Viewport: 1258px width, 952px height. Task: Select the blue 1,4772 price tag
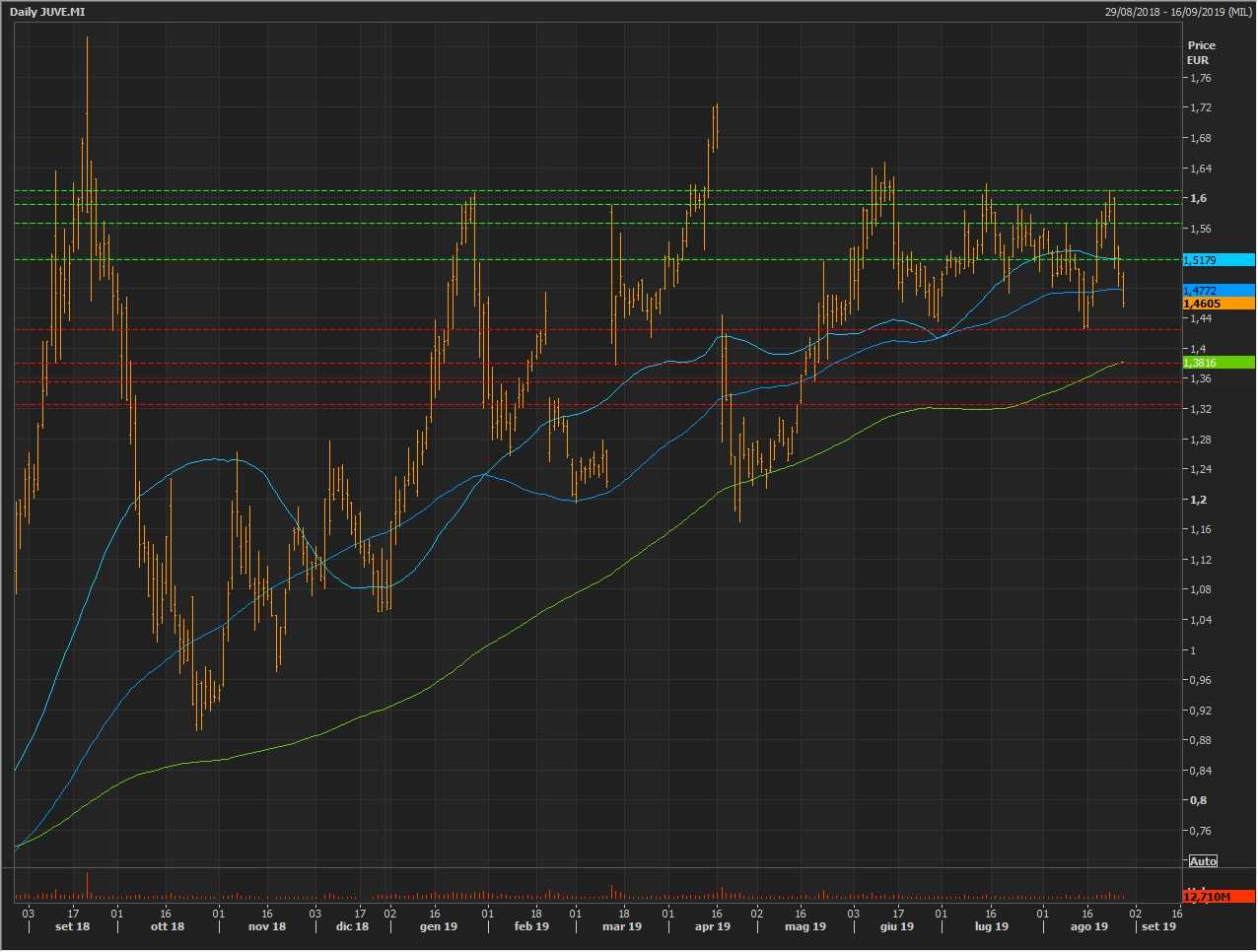(1218, 291)
